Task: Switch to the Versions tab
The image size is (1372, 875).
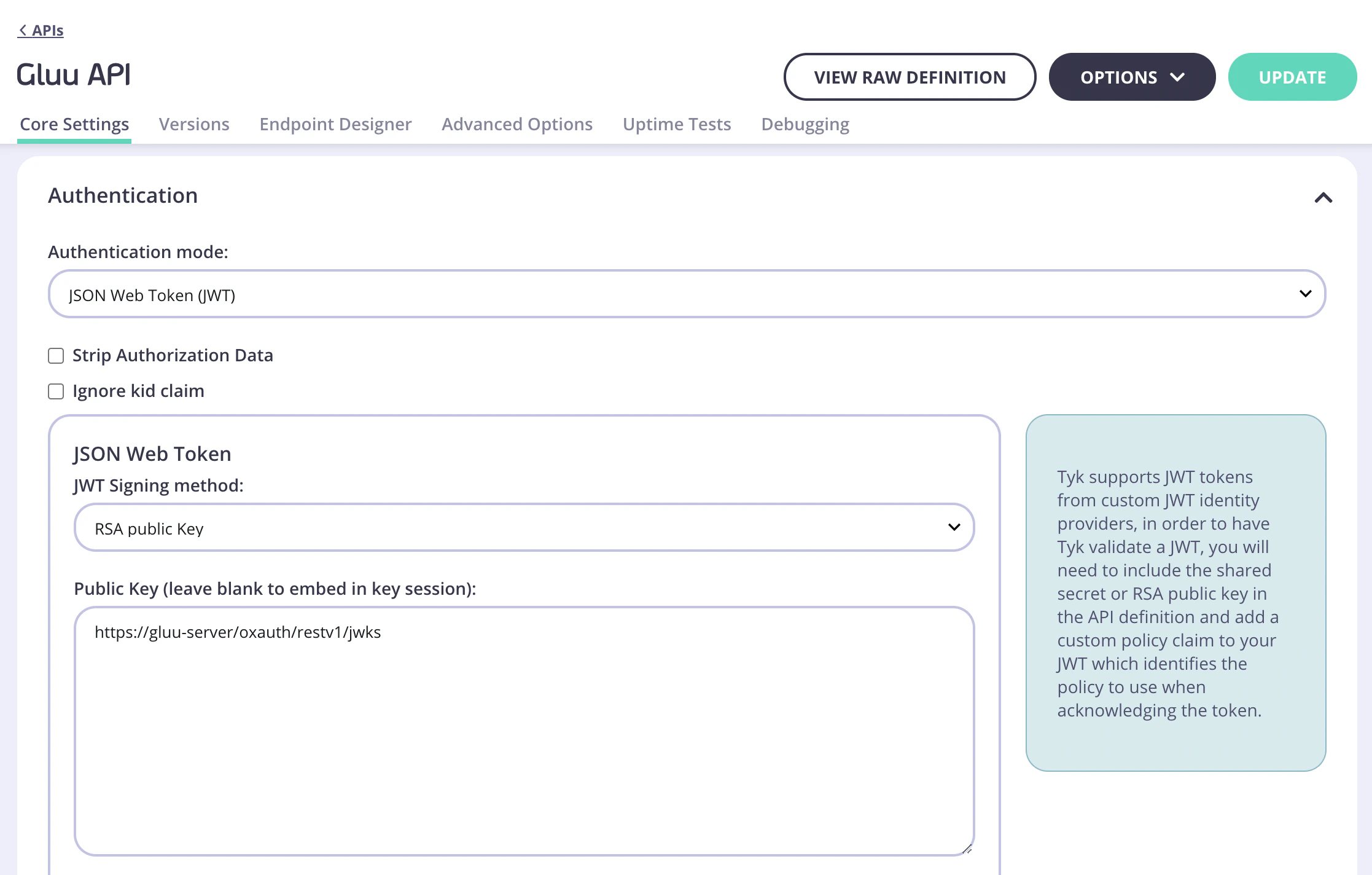Action: click(194, 124)
